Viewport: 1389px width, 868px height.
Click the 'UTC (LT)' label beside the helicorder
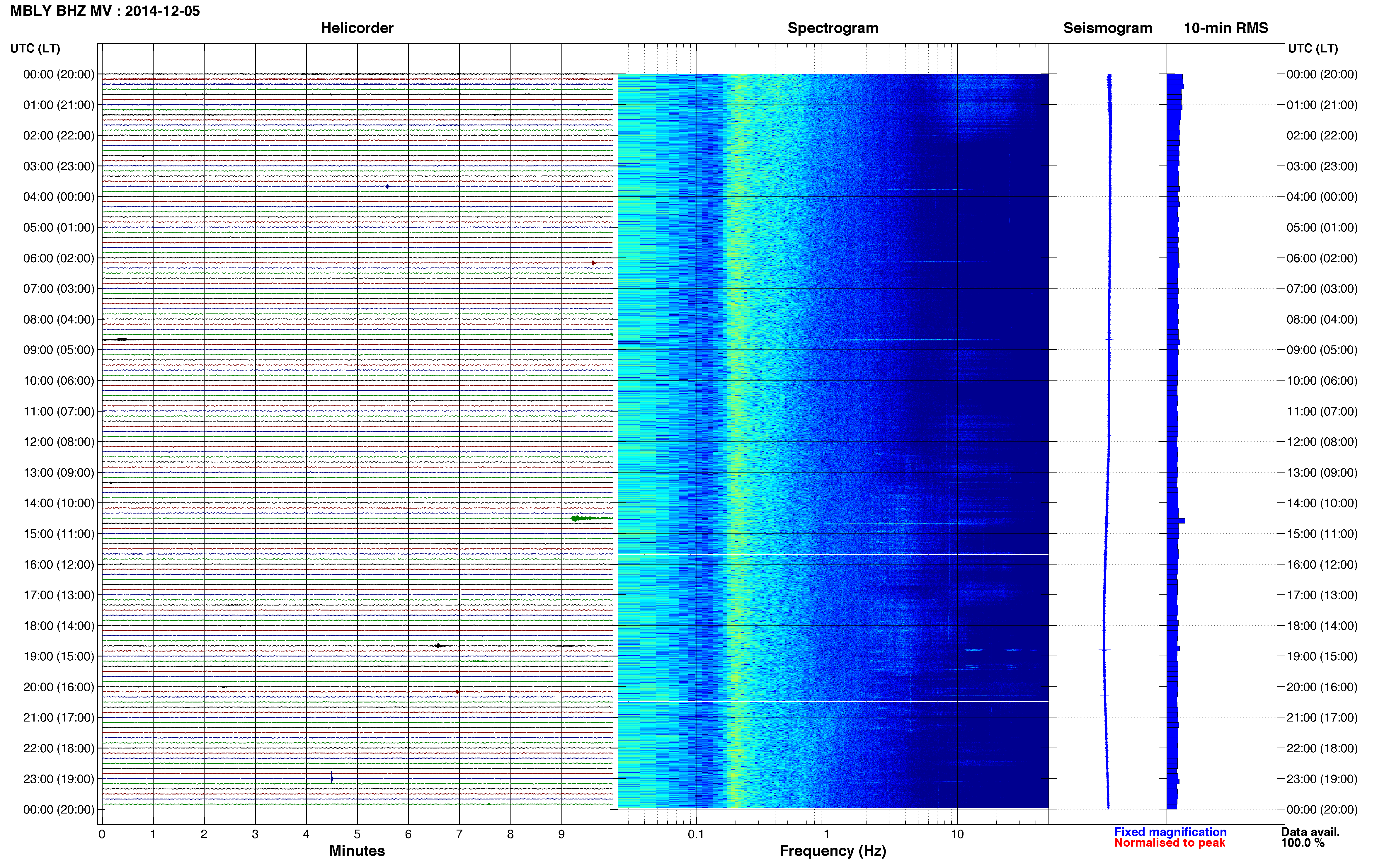tap(35, 48)
